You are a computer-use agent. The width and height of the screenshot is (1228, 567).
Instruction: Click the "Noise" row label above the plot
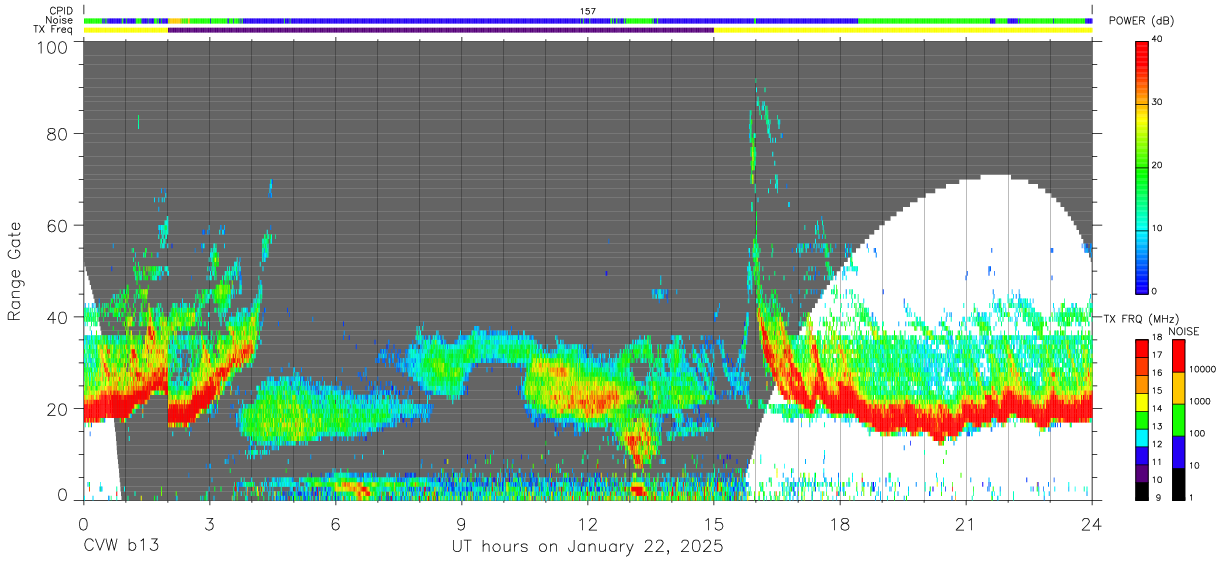tap(60, 20)
